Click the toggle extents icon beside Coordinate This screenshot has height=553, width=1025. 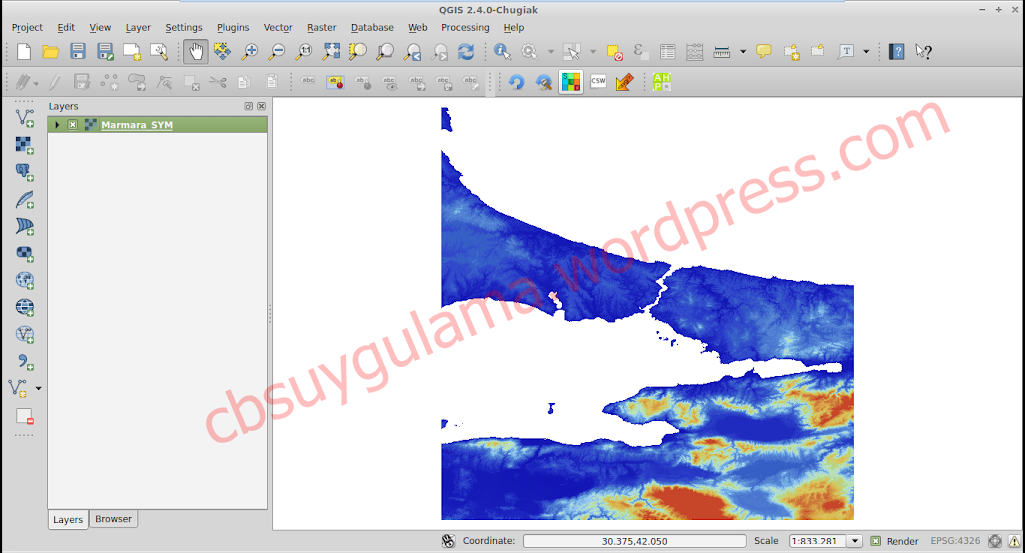click(448, 541)
